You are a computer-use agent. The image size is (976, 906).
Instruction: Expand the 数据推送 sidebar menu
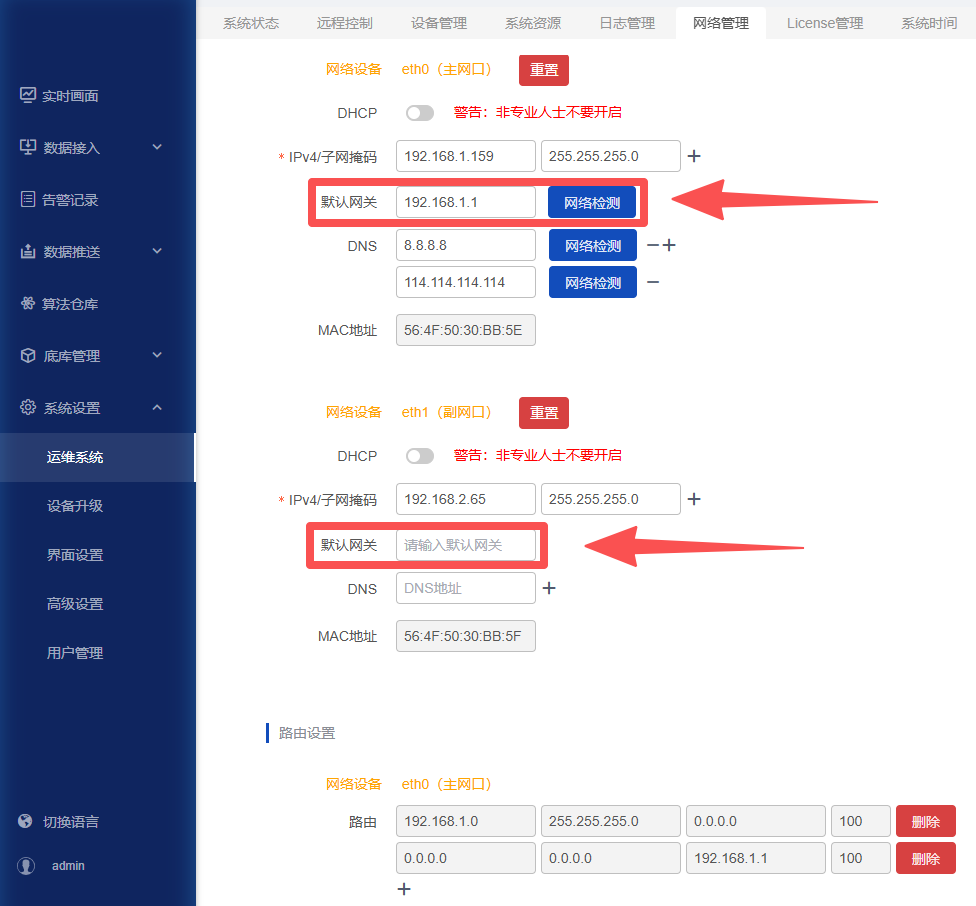click(x=157, y=252)
